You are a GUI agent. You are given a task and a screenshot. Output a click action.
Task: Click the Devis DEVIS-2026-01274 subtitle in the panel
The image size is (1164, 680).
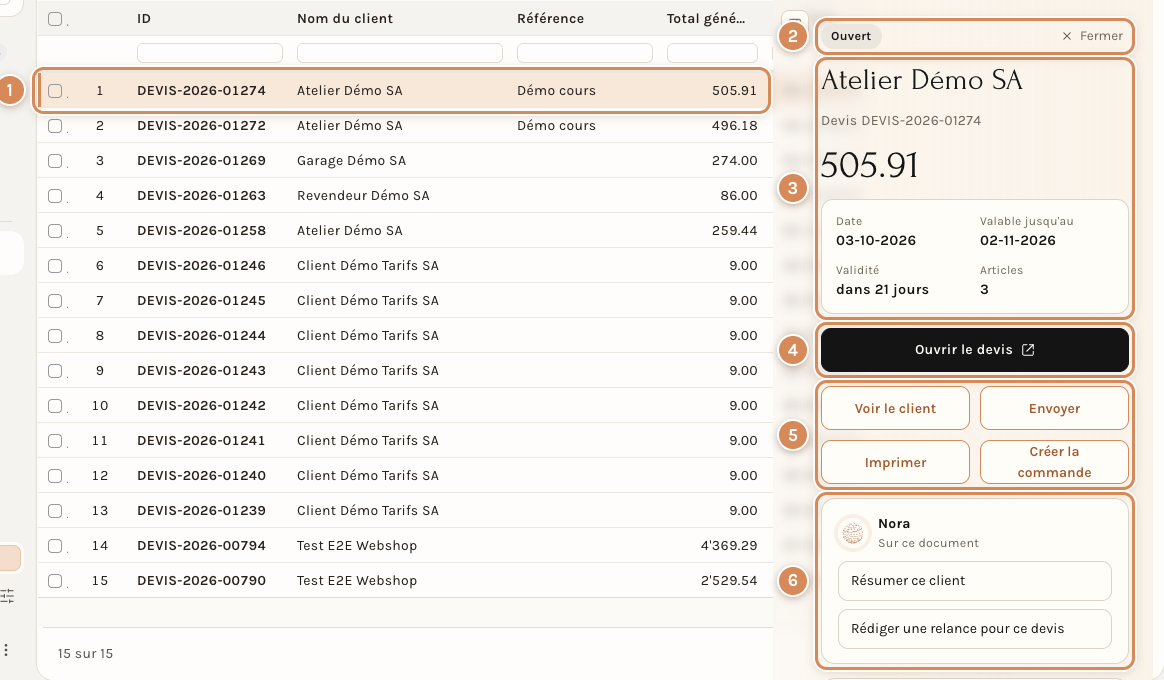(901, 120)
